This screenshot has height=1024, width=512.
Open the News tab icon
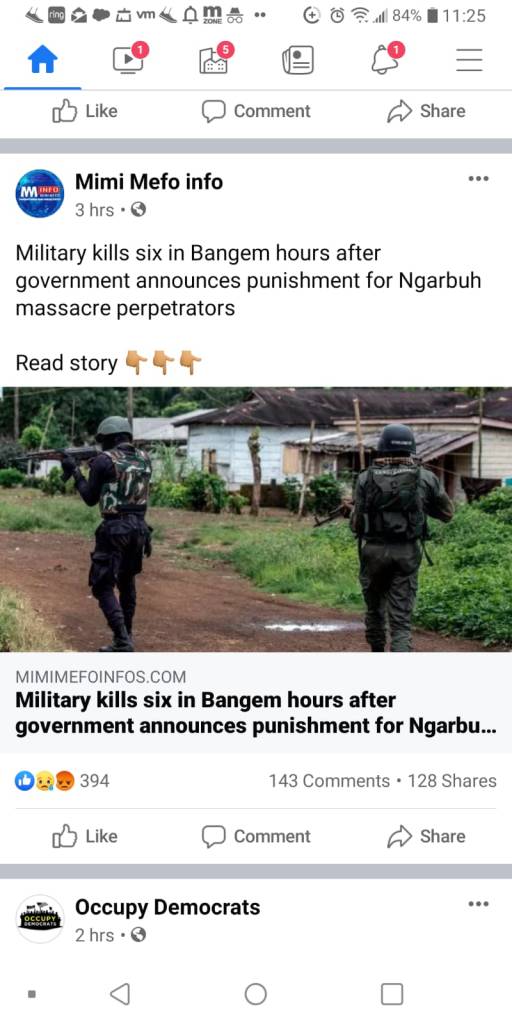(298, 61)
